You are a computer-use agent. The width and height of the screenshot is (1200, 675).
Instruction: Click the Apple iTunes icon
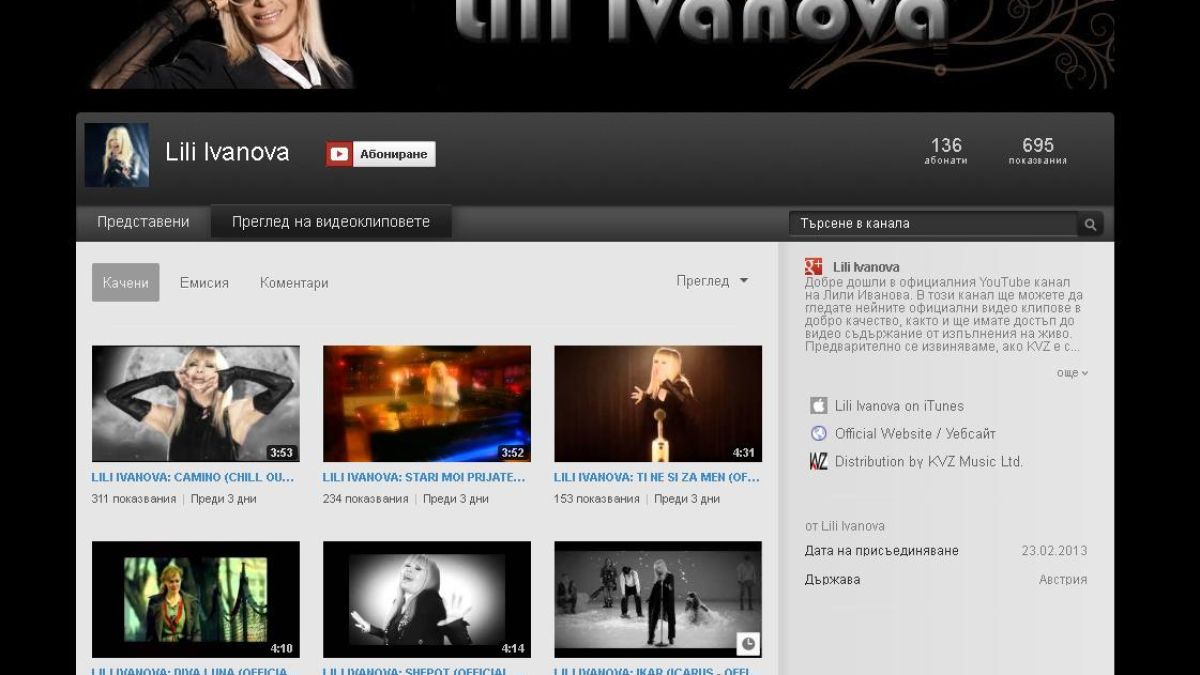818,406
